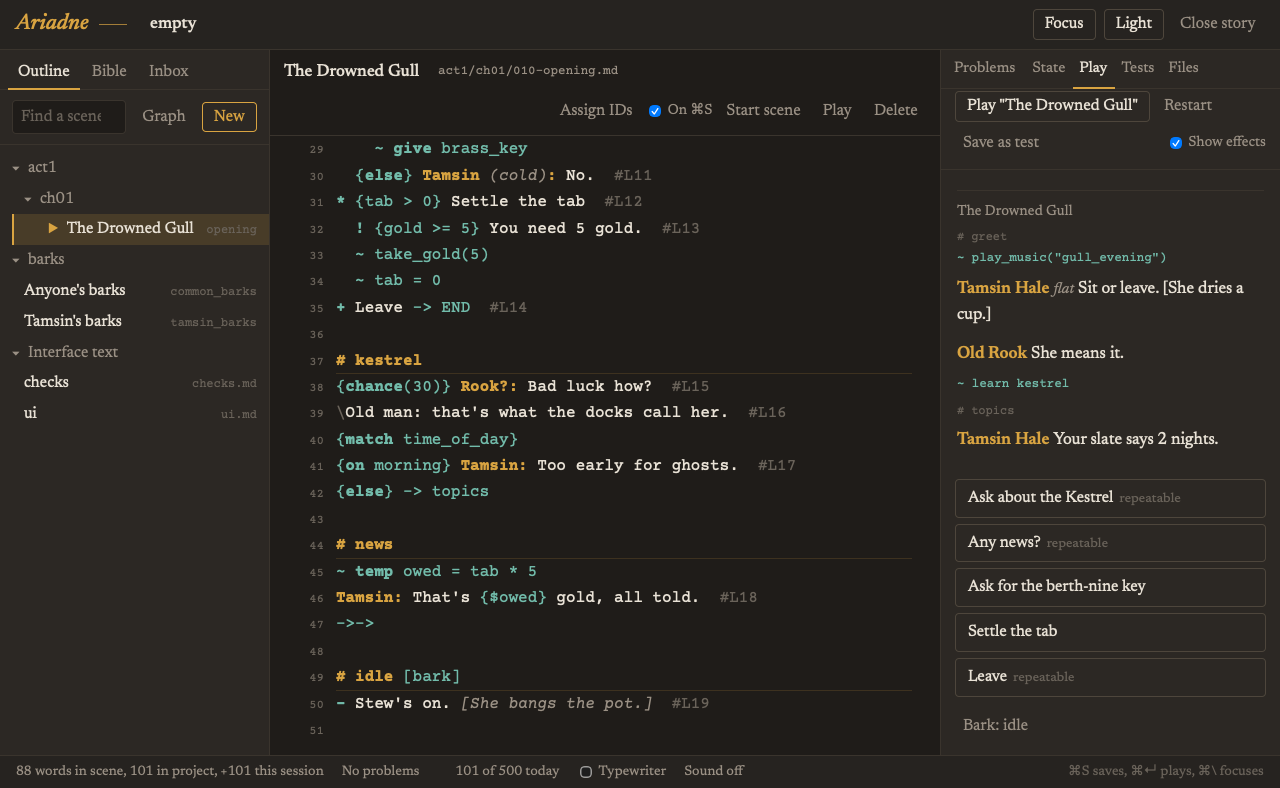Screen dimensions: 1280x788
Task: Click the # kestrel heading in editor
Action: point(379,360)
